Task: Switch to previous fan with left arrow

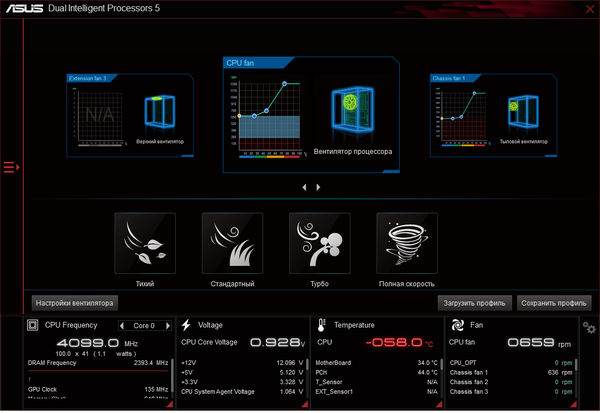Action: click(304, 187)
